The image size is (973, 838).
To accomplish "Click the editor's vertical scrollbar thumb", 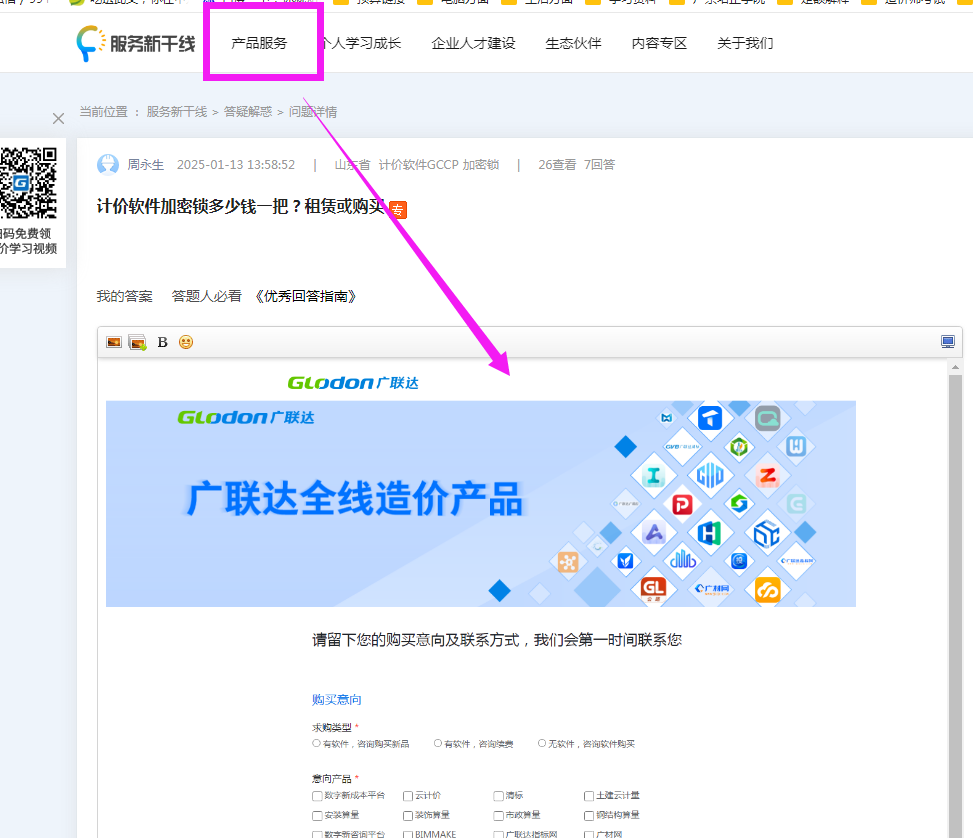I will tap(956, 605).
